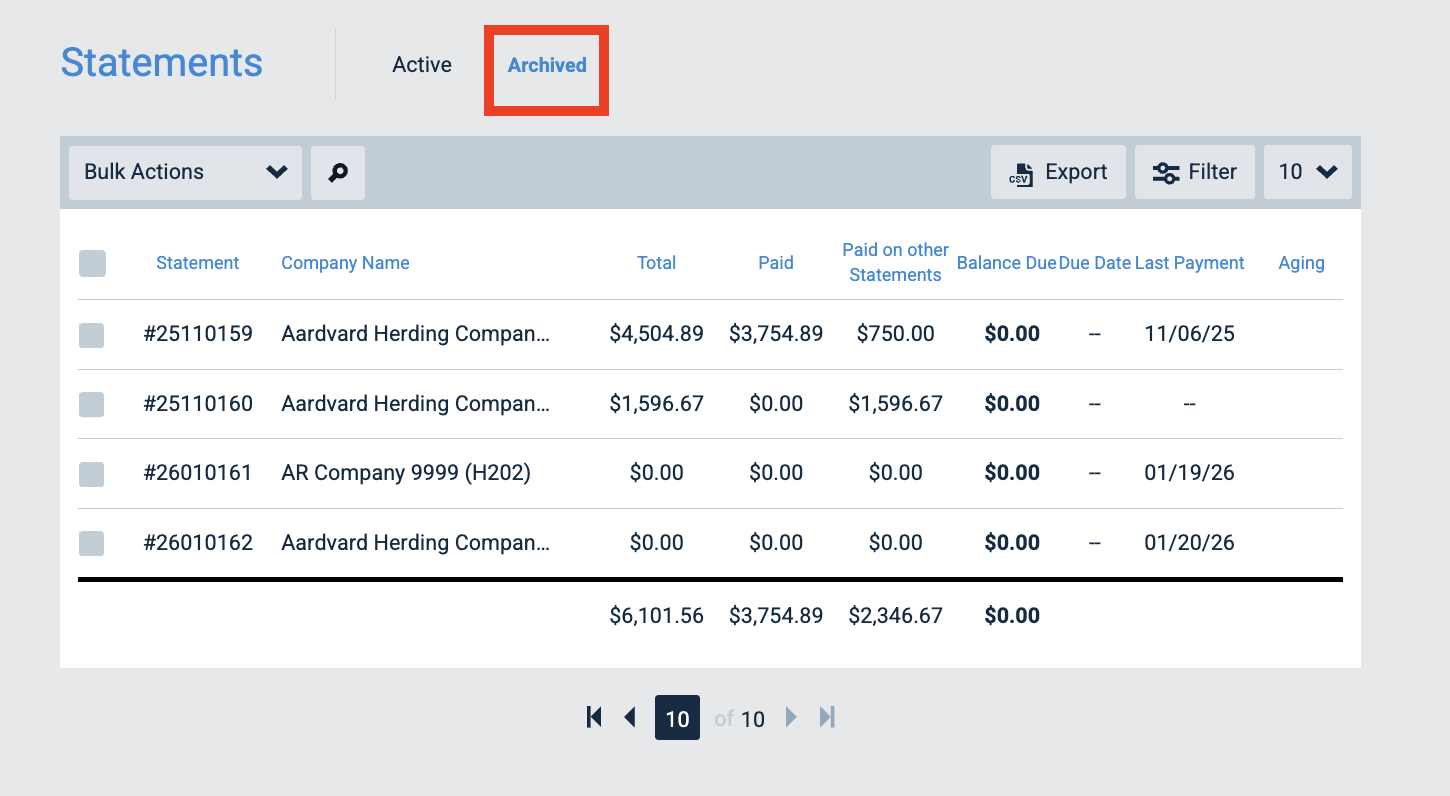Image resolution: width=1450 pixels, height=796 pixels.
Task: Select checkbox for statement #26010162
Action: (92, 543)
